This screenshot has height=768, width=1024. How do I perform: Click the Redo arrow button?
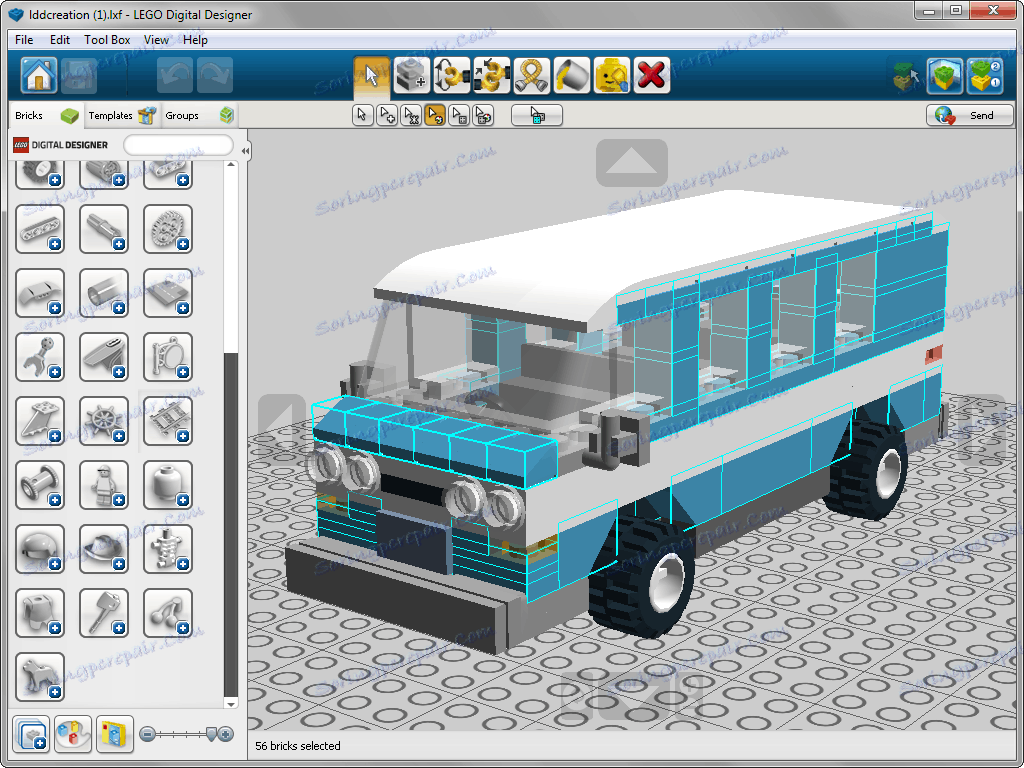coord(215,75)
